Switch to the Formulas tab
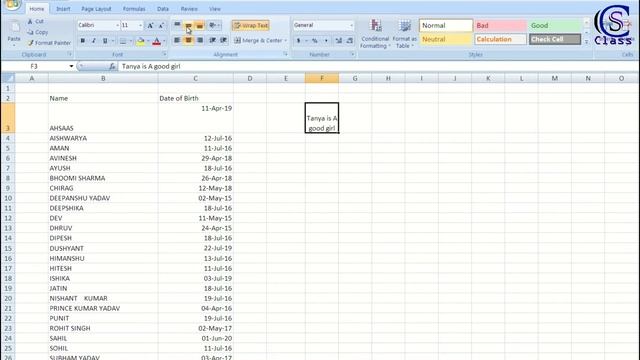The image size is (640, 360). 134,9
